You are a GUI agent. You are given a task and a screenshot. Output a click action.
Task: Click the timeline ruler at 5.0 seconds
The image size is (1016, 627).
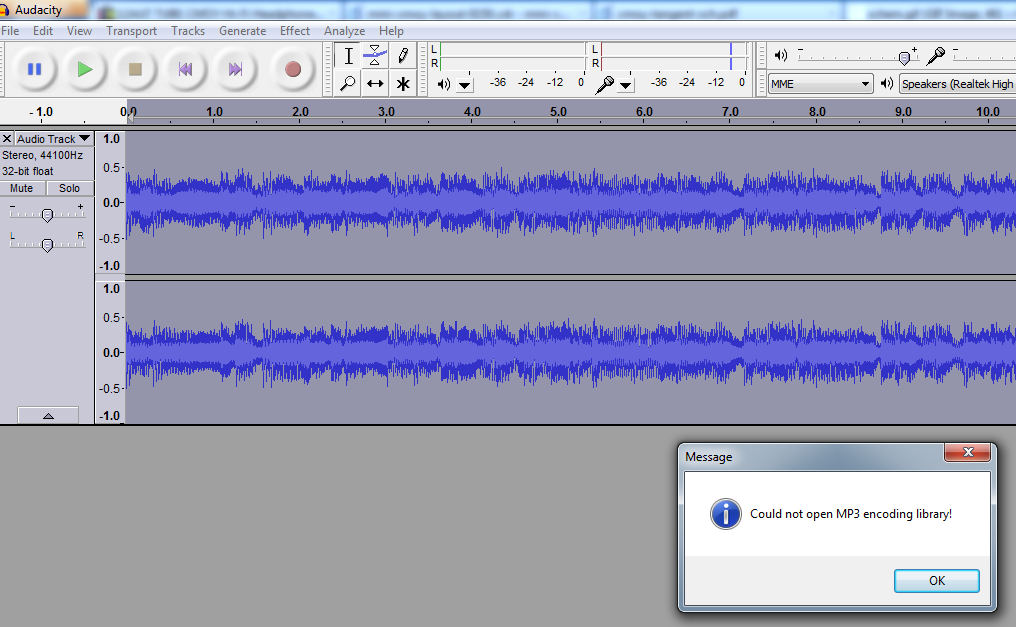click(x=558, y=112)
